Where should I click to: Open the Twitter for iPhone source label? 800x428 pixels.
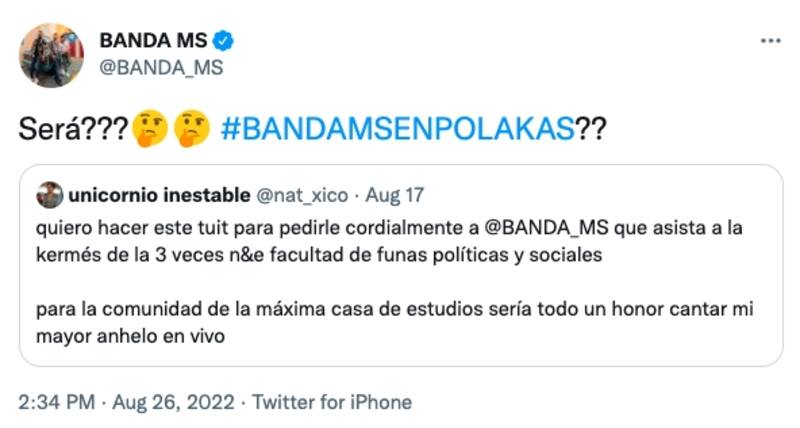(331, 402)
